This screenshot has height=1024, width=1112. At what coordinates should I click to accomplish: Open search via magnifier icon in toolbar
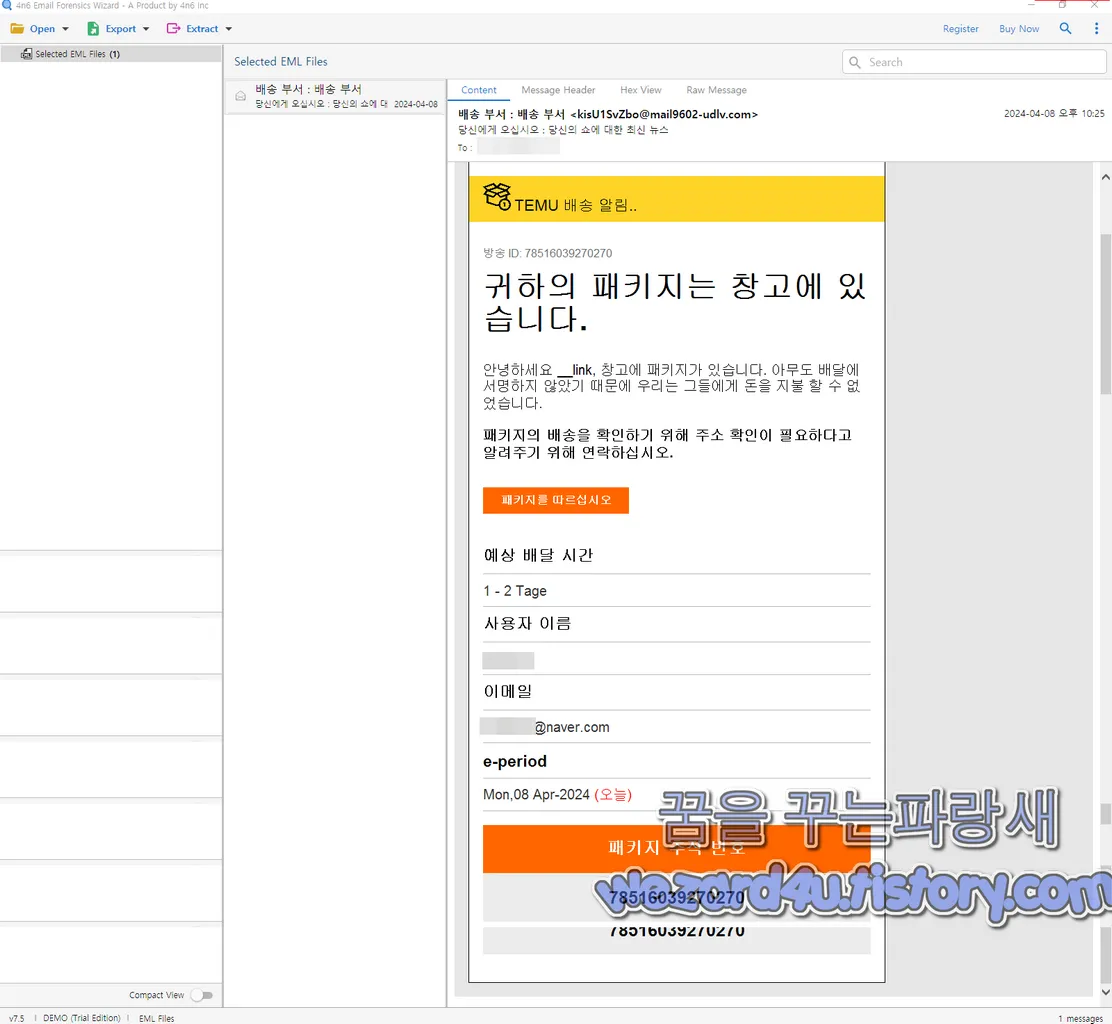click(x=1065, y=28)
